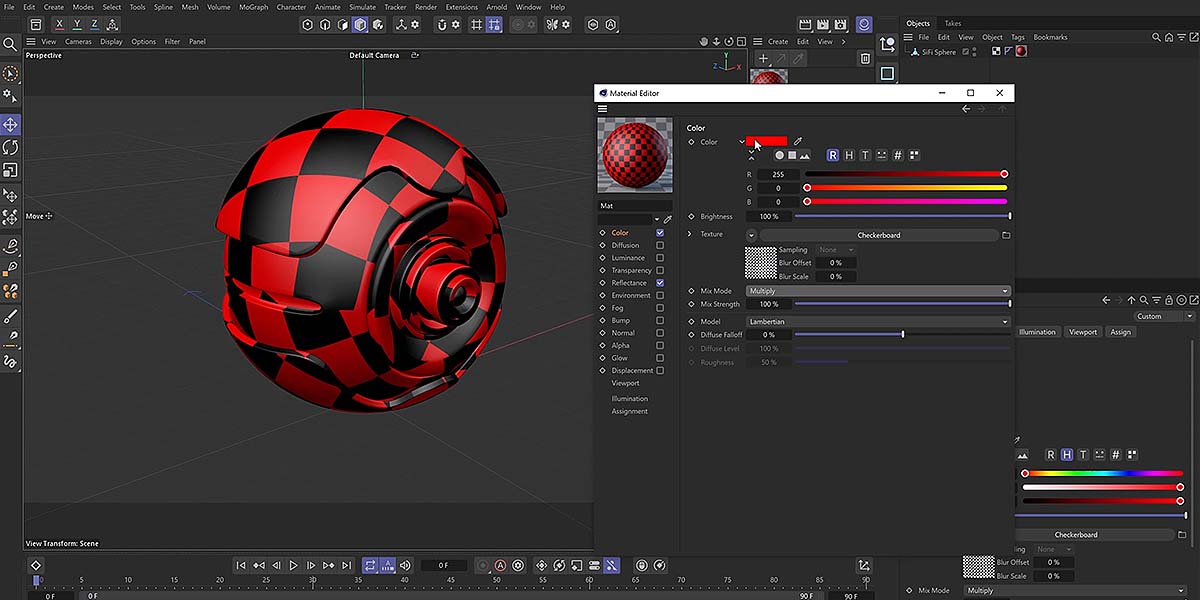Open the Sampling None dropdown in Material Editor
1200x600 pixels.
point(835,250)
